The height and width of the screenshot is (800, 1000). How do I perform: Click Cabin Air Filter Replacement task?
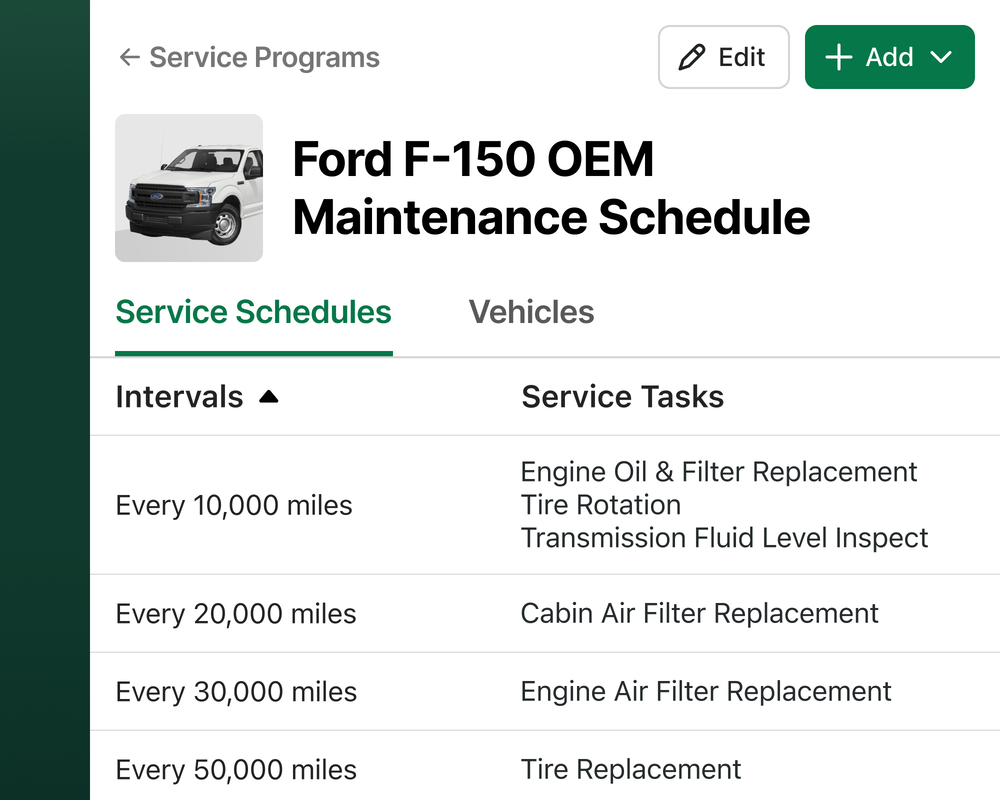point(700,613)
